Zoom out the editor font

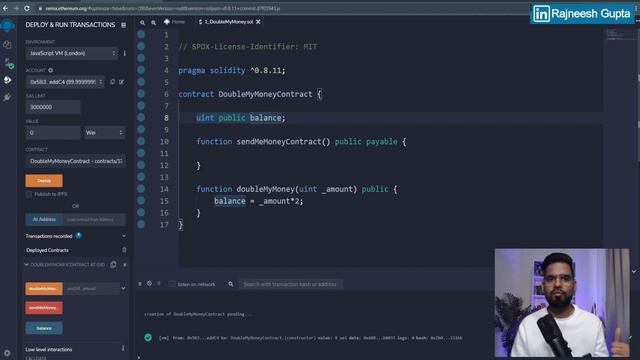[142, 23]
